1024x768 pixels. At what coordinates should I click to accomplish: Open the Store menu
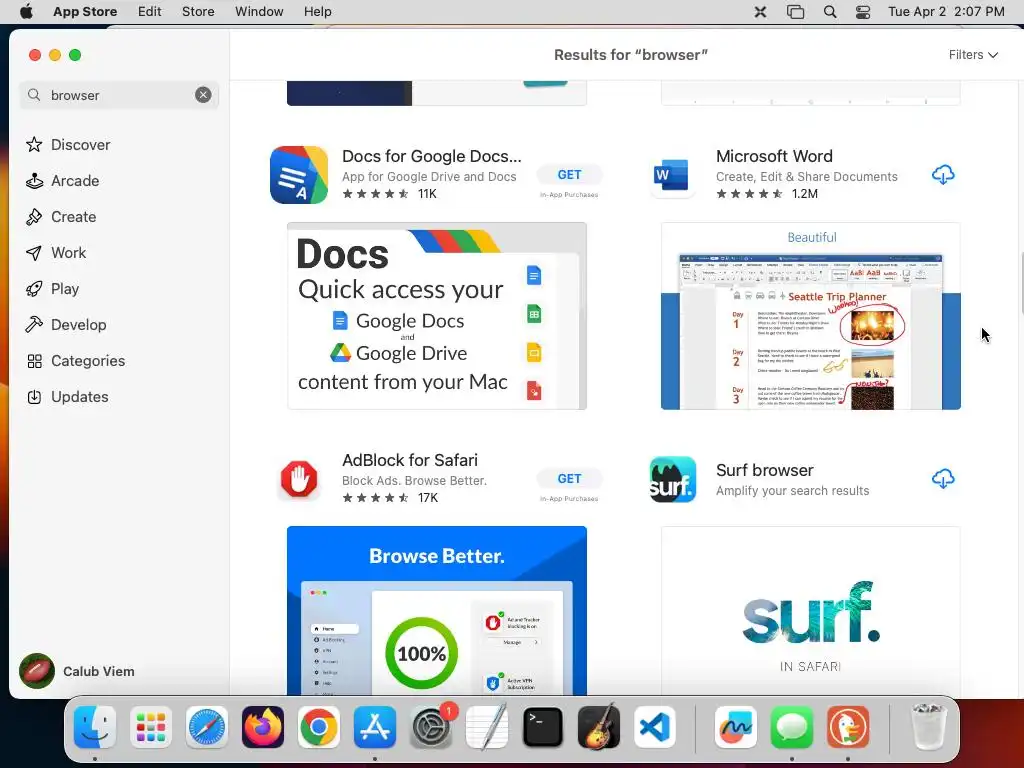[199, 12]
